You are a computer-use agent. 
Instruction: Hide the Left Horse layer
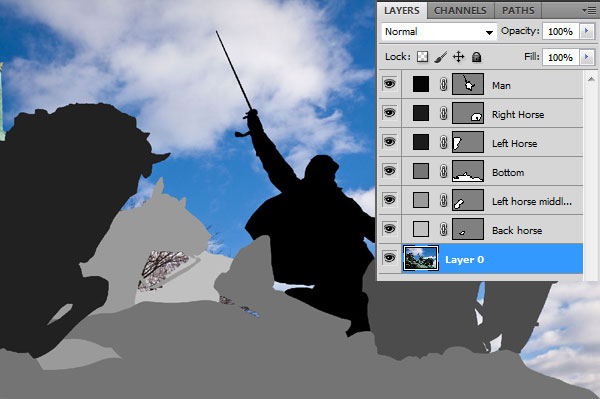(x=390, y=142)
